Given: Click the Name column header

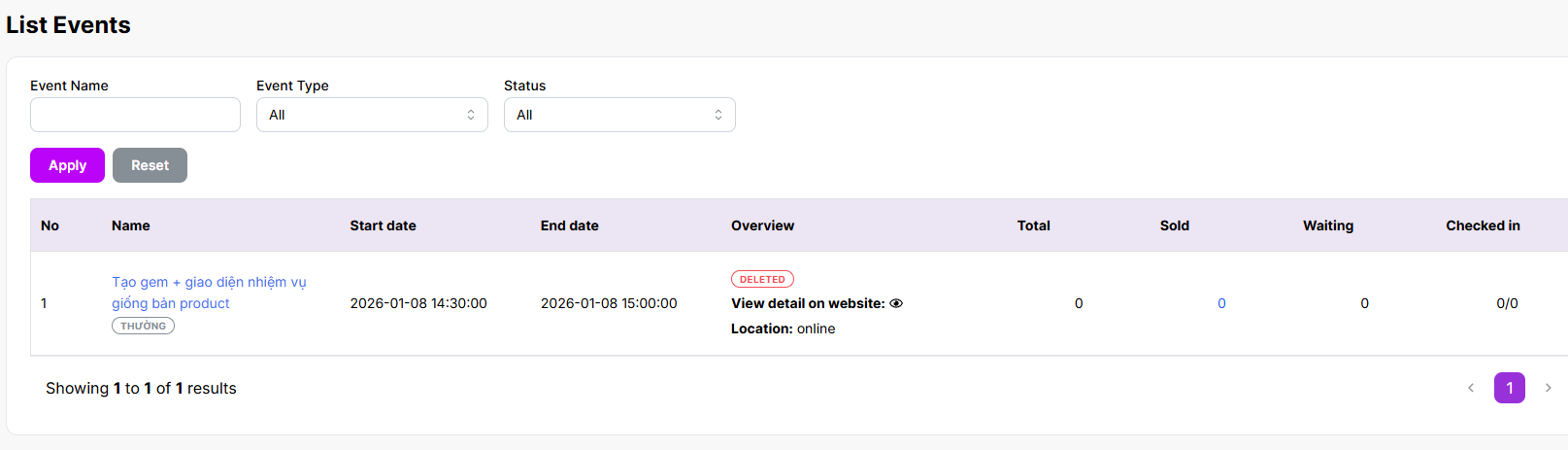Looking at the screenshot, I should [130, 225].
